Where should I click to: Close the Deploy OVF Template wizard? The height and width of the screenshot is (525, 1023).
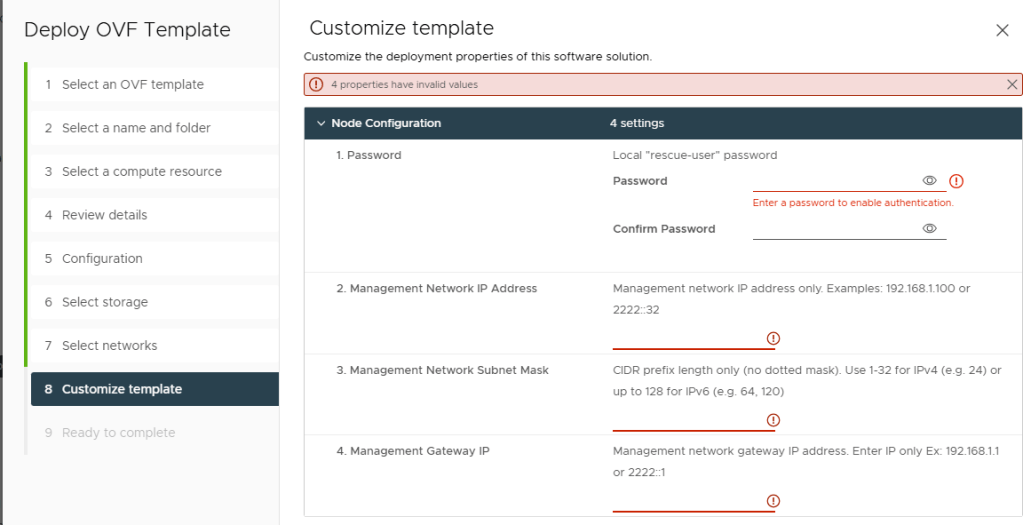point(1002,30)
